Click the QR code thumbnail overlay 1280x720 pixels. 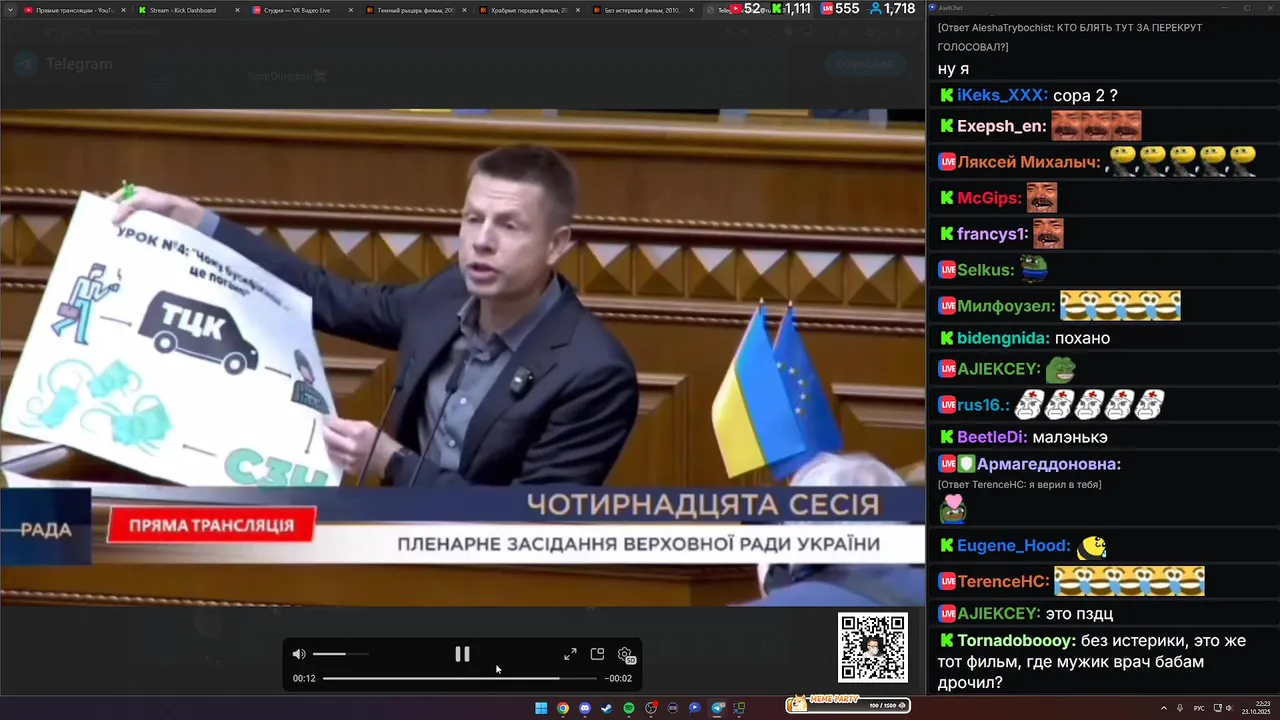point(873,647)
